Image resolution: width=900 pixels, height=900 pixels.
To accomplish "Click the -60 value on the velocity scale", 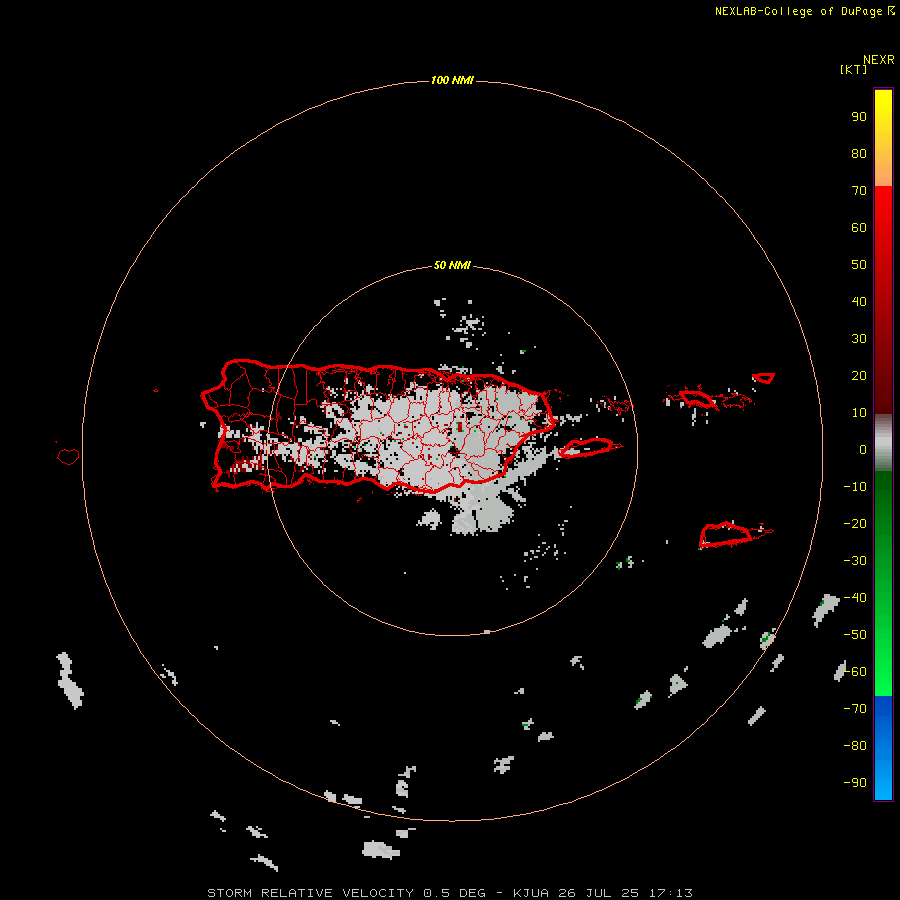I will click(x=855, y=672).
